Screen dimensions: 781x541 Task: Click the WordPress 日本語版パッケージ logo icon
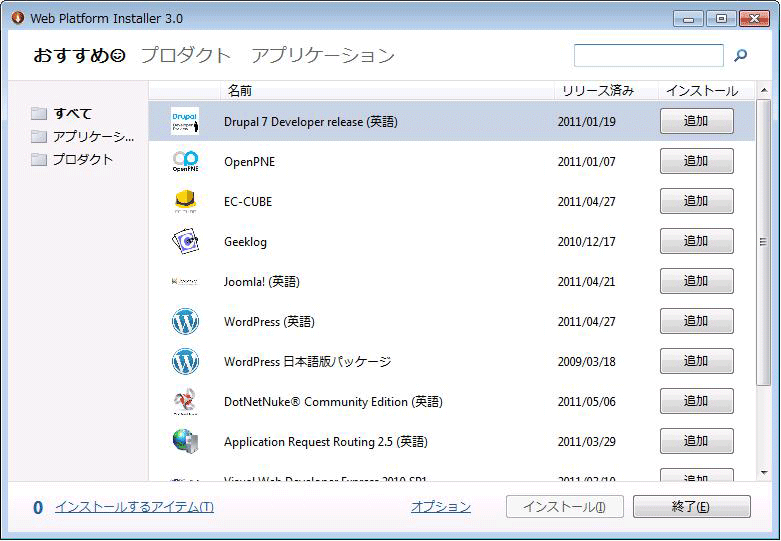click(x=185, y=361)
